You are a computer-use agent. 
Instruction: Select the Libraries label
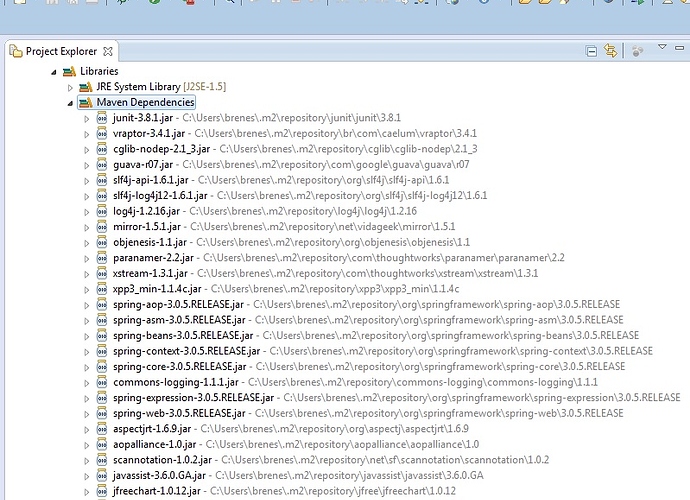point(99,71)
